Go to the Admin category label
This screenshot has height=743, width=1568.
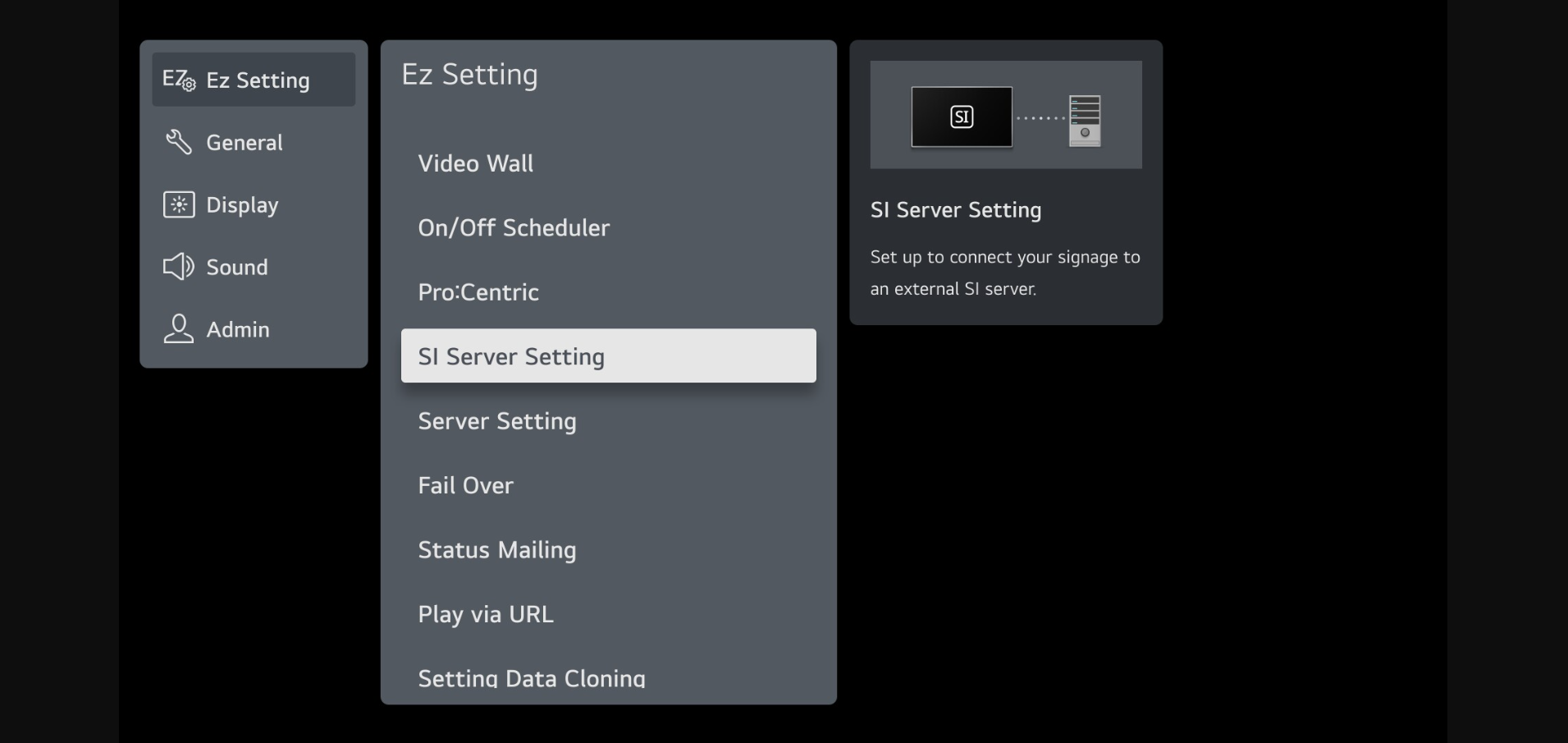click(238, 330)
